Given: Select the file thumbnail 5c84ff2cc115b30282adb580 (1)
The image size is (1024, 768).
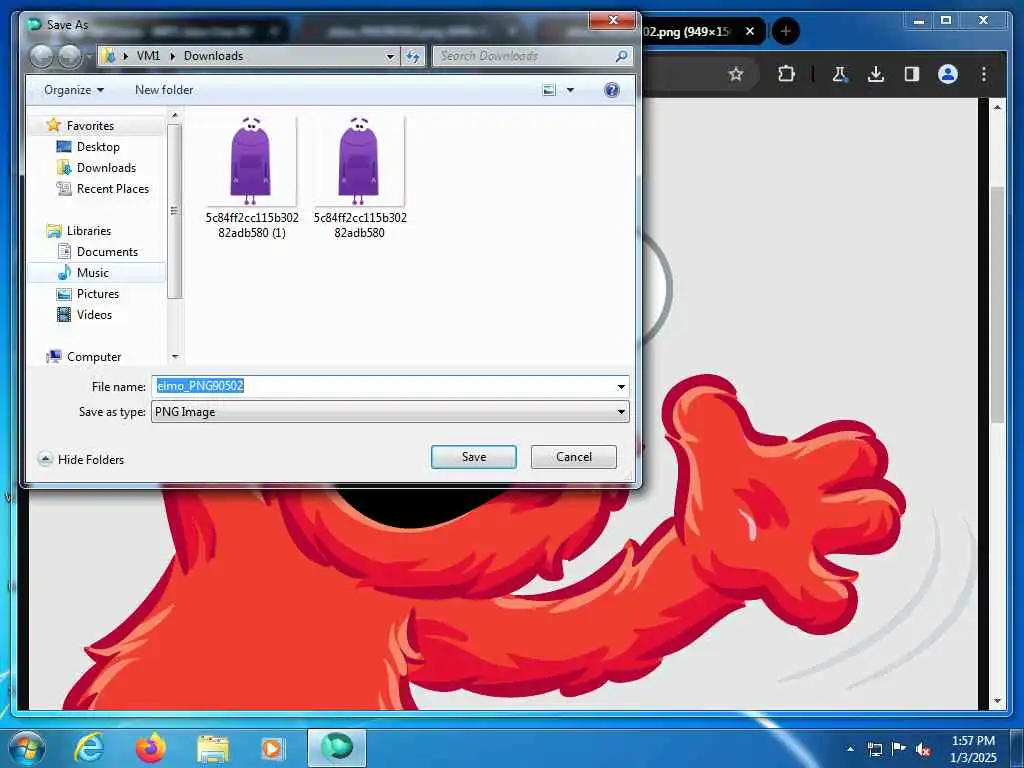Looking at the screenshot, I should (251, 178).
